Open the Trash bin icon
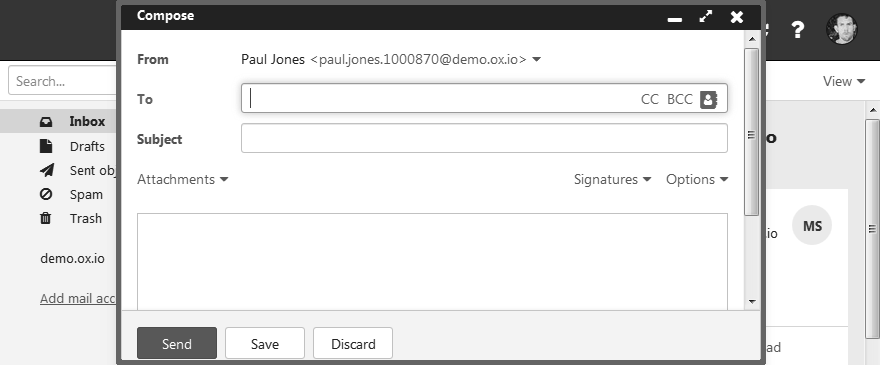 click(x=45, y=218)
